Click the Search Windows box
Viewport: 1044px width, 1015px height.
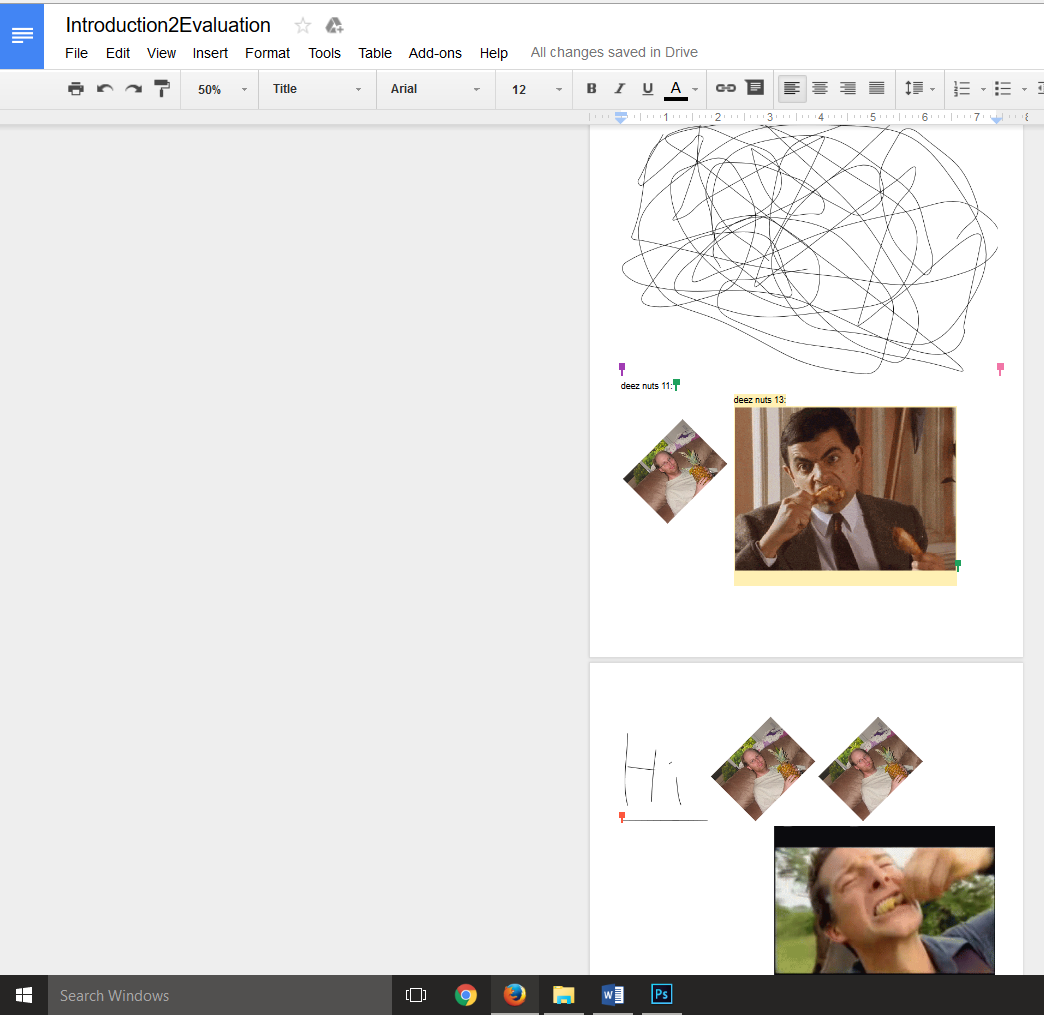coord(220,995)
